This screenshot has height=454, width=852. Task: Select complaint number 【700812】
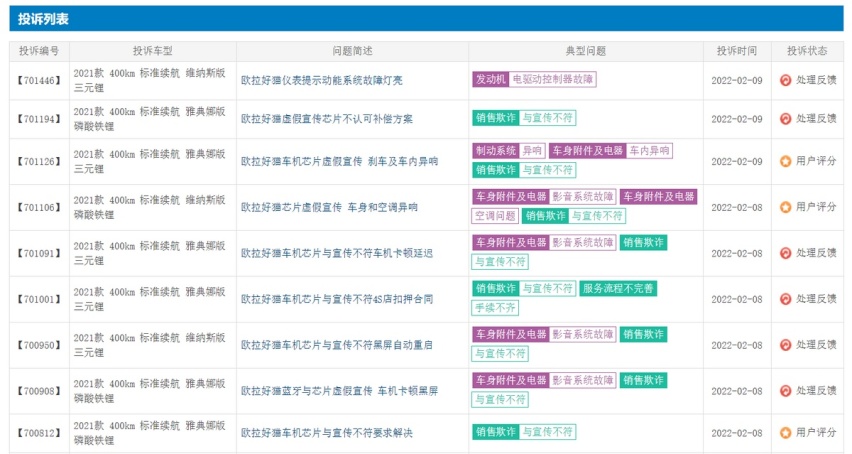[39, 433]
